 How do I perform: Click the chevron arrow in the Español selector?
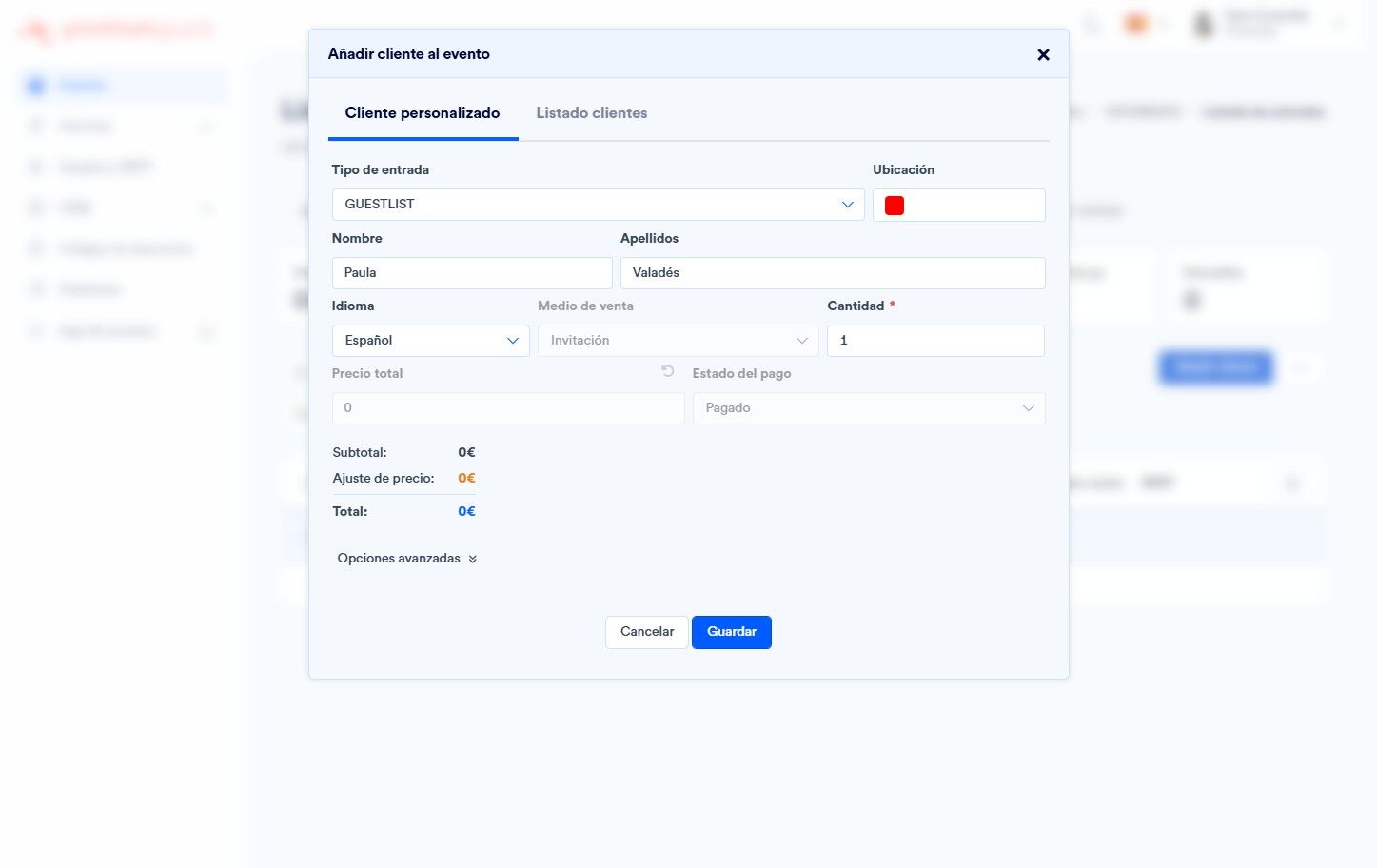pos(512,341)
